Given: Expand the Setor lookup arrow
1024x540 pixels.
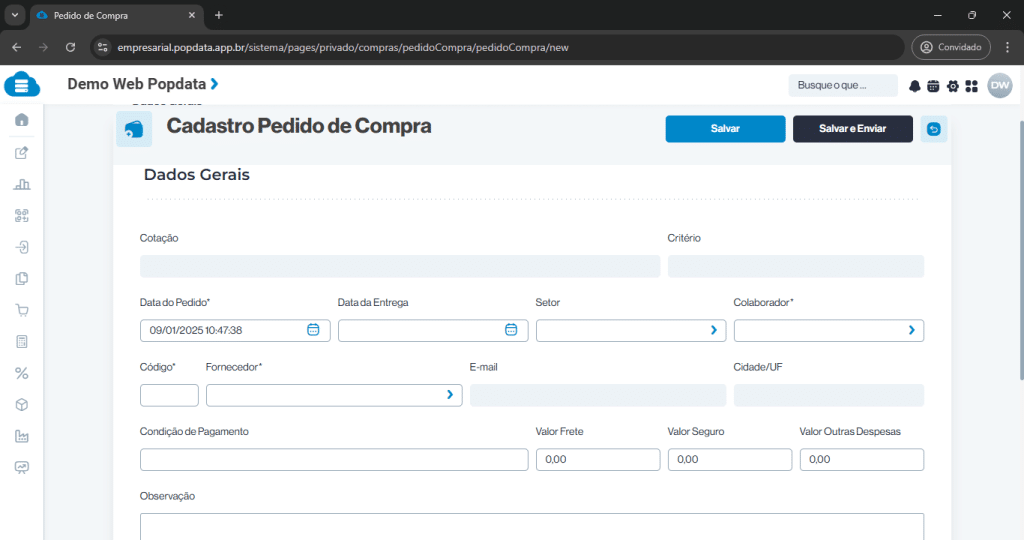Looking at the screenshot, I should (713, 330).
